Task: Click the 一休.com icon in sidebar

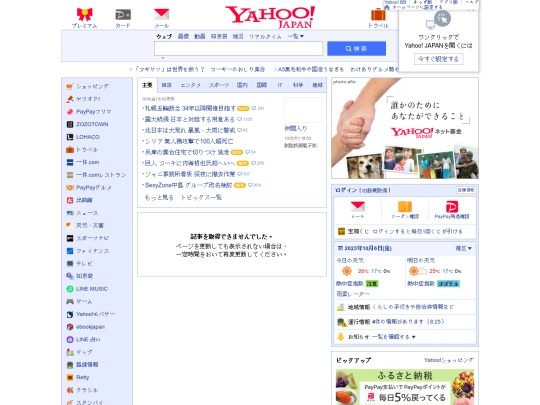Action: 70,162
